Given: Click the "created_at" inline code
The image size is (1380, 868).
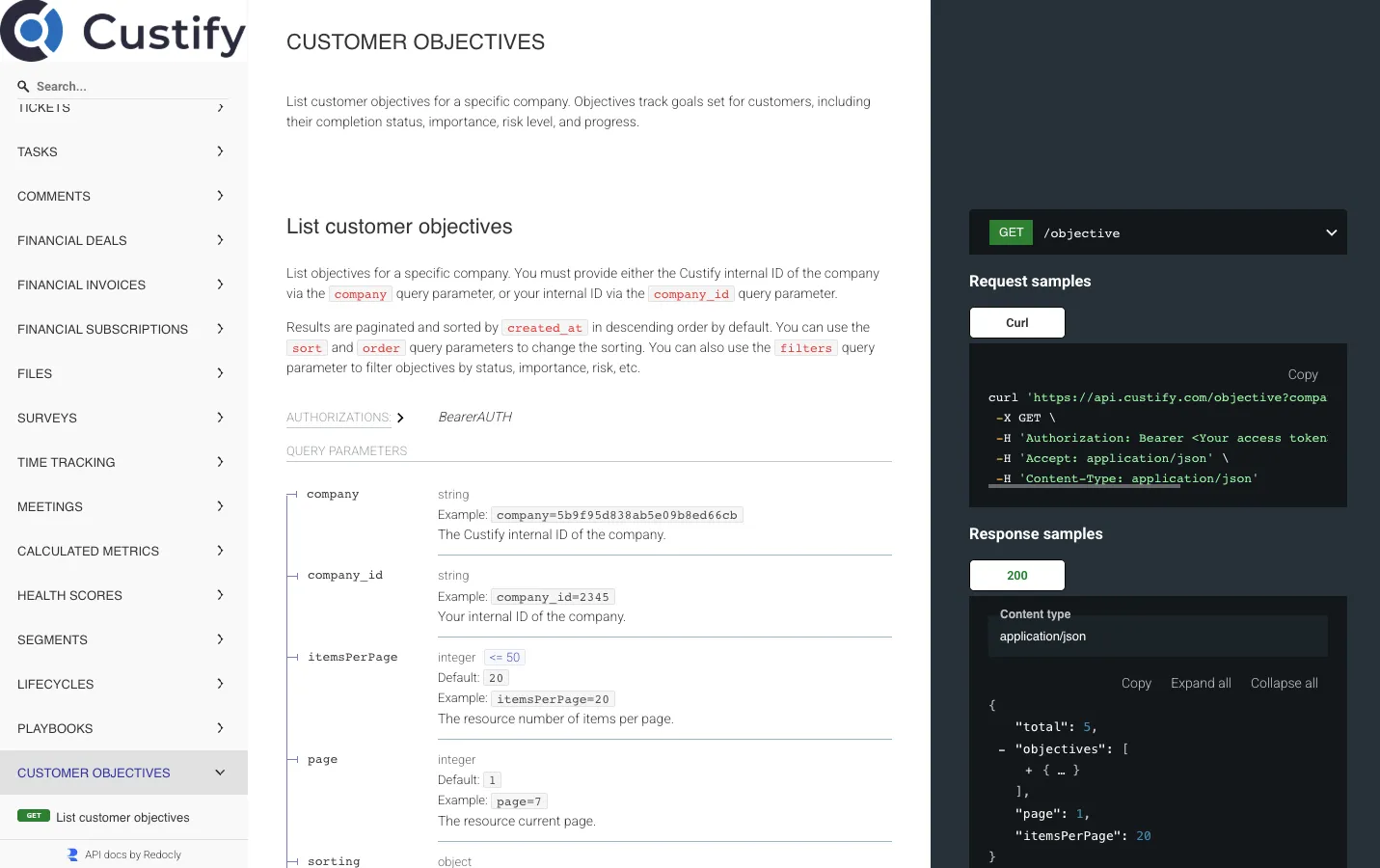Looking at the screenshot, I should [x=545, y=328].
